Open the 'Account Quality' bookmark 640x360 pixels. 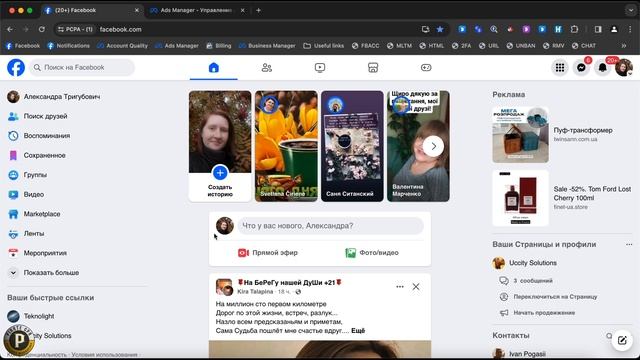coord(122,46)
